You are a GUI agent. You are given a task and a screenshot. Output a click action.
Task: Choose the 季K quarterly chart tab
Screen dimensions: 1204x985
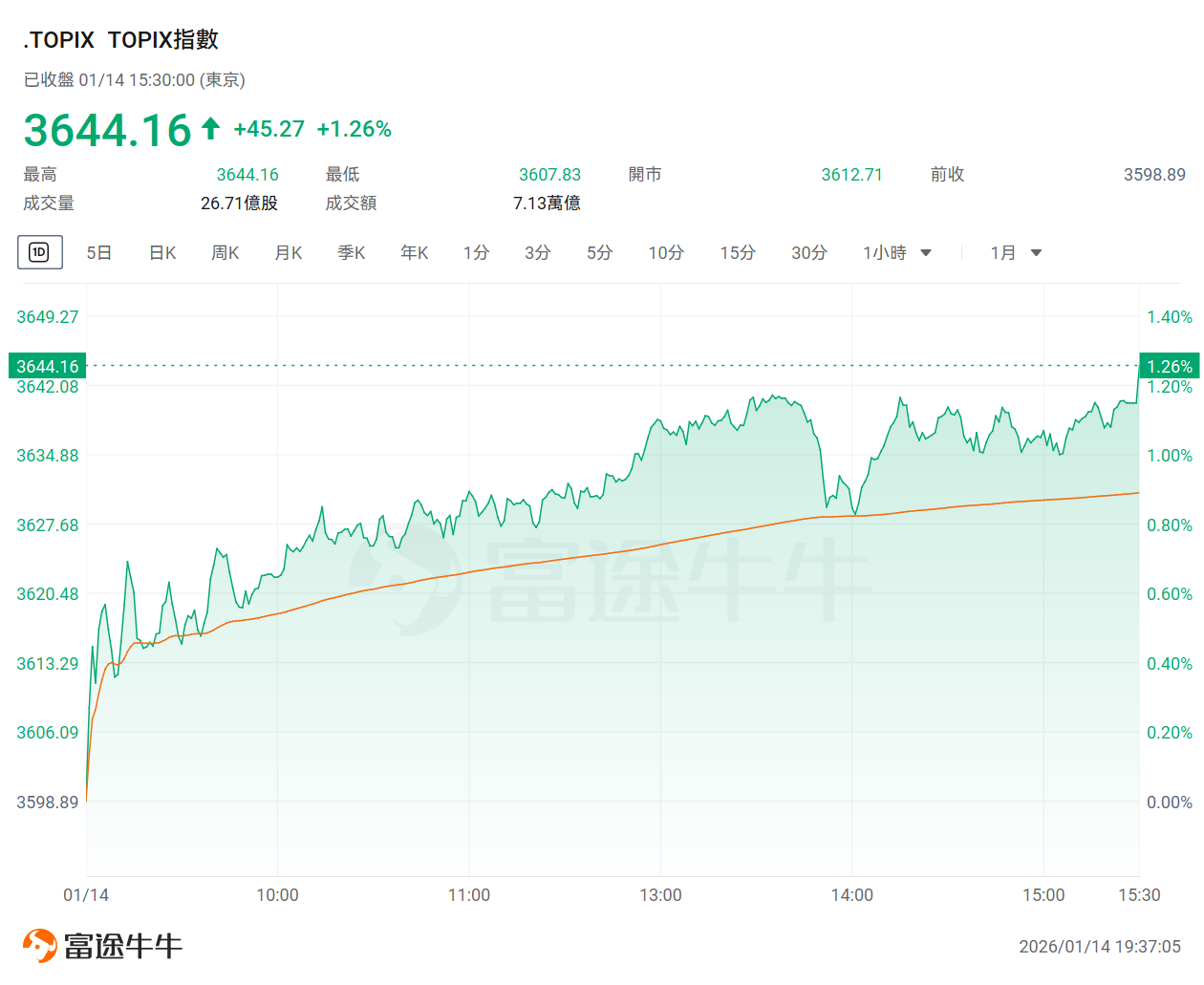[x=351, y=253]
